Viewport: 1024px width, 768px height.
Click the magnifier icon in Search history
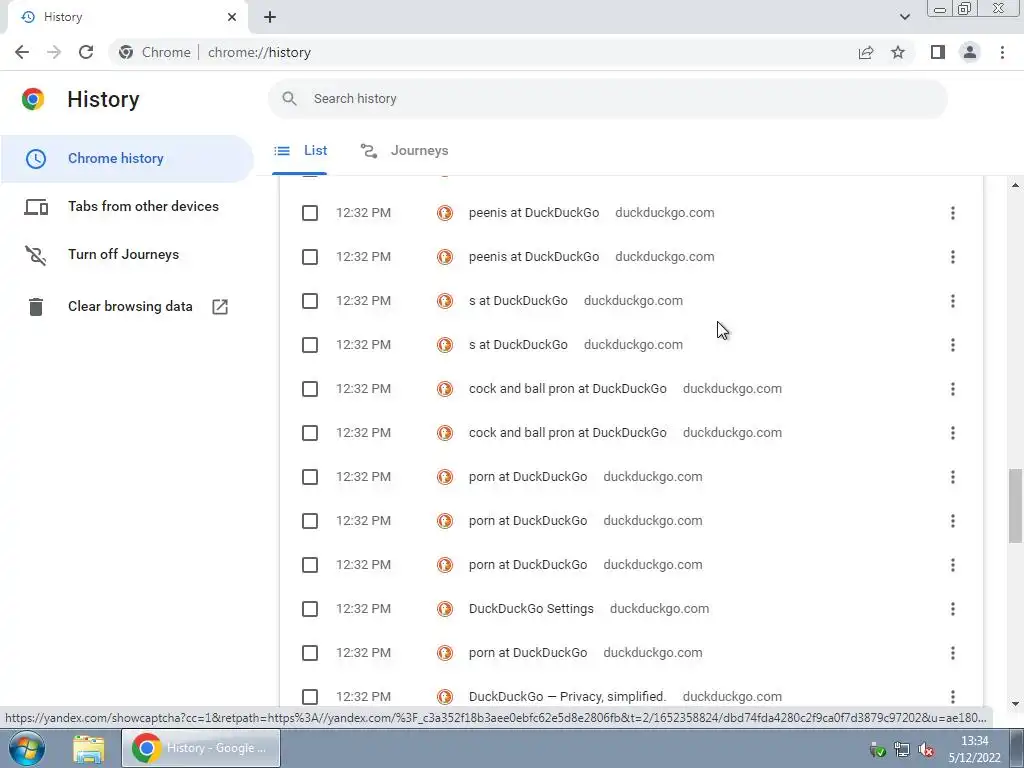[289, 99]
